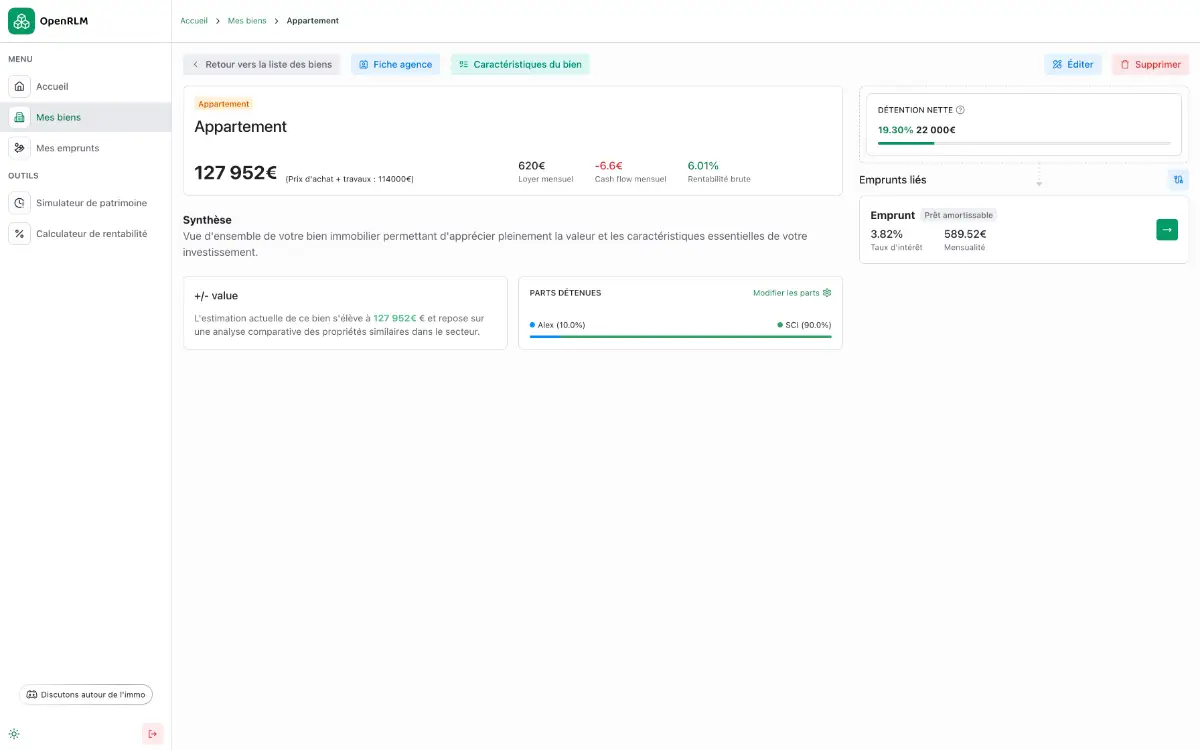
Task: Click the logout icon at bottom left
Action: [152, 734]
